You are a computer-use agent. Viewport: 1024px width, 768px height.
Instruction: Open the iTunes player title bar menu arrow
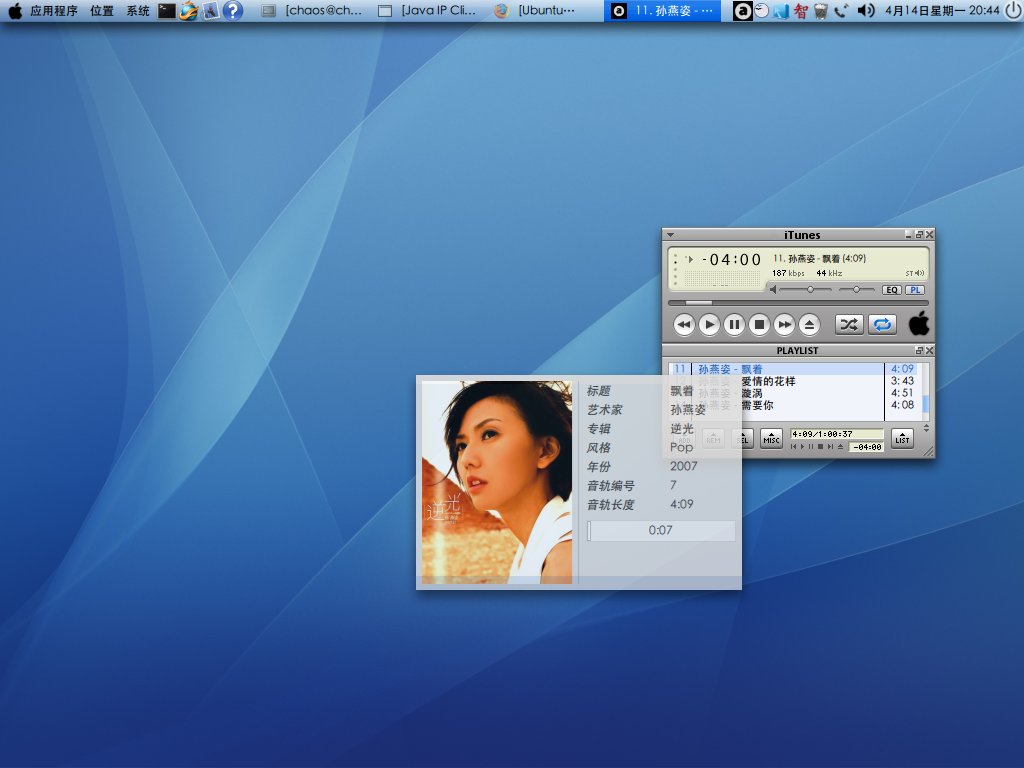670,235
